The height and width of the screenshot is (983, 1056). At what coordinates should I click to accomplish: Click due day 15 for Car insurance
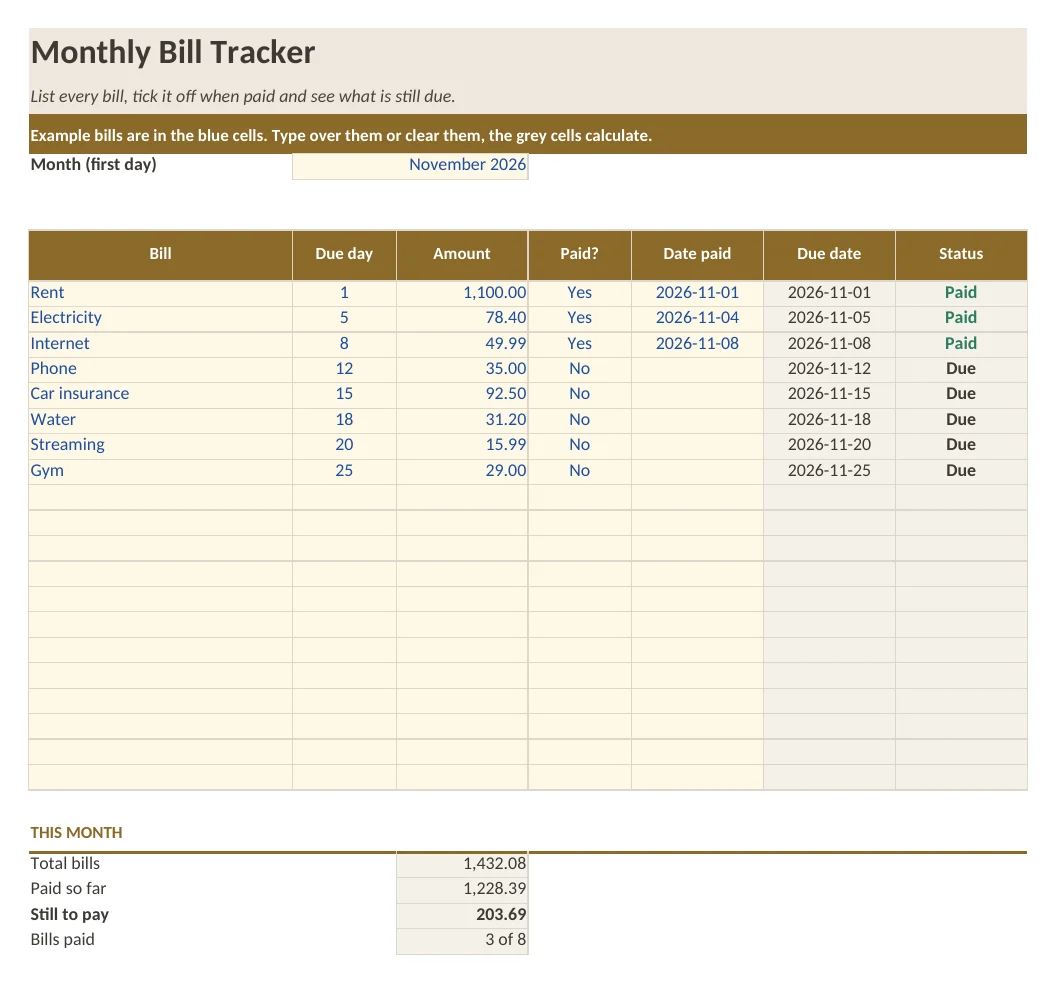click(344, 395)
